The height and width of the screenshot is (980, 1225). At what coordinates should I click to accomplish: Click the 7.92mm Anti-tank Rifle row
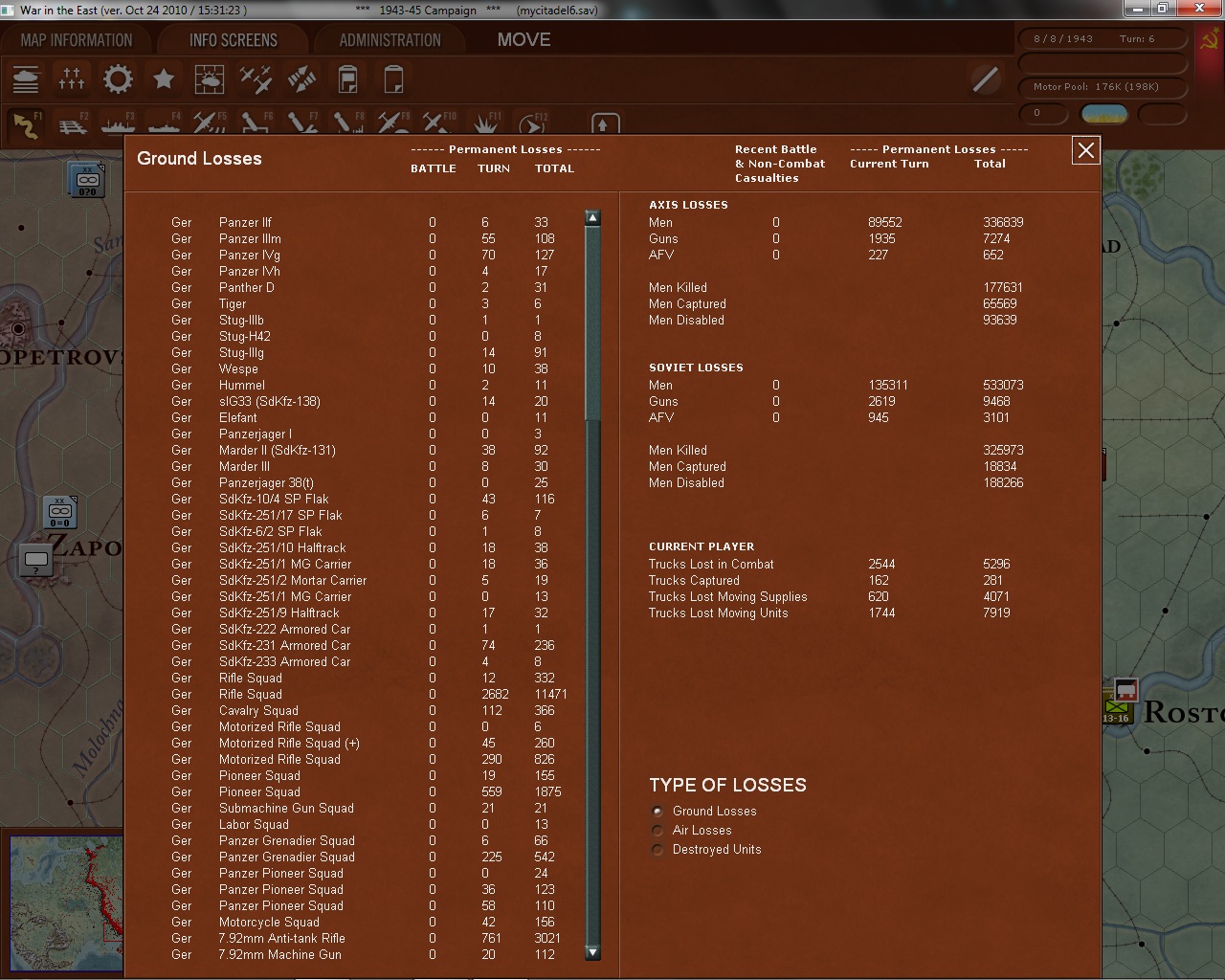click(x=371, y=938)
